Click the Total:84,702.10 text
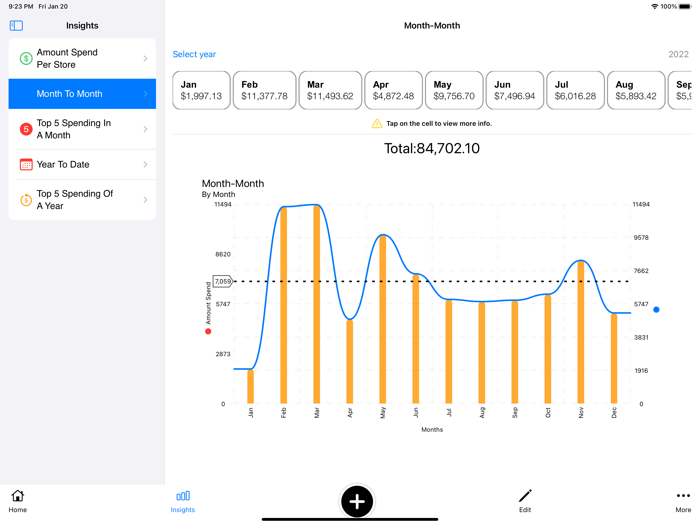Image resolution: width=700 pixels, height=525 pixels. tap(432, 148)
